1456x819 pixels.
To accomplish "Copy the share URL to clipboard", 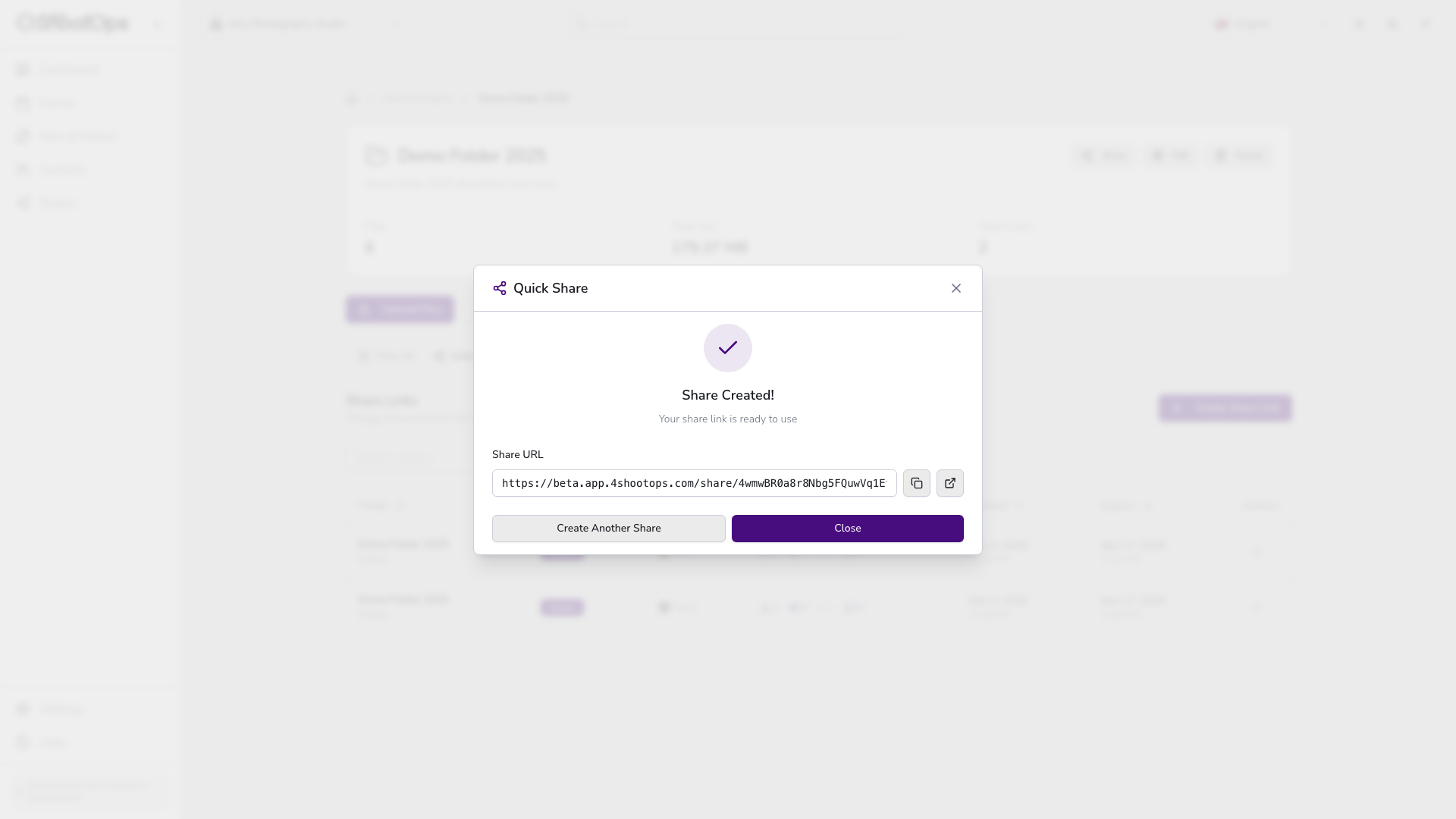I will tap(916, 483).
